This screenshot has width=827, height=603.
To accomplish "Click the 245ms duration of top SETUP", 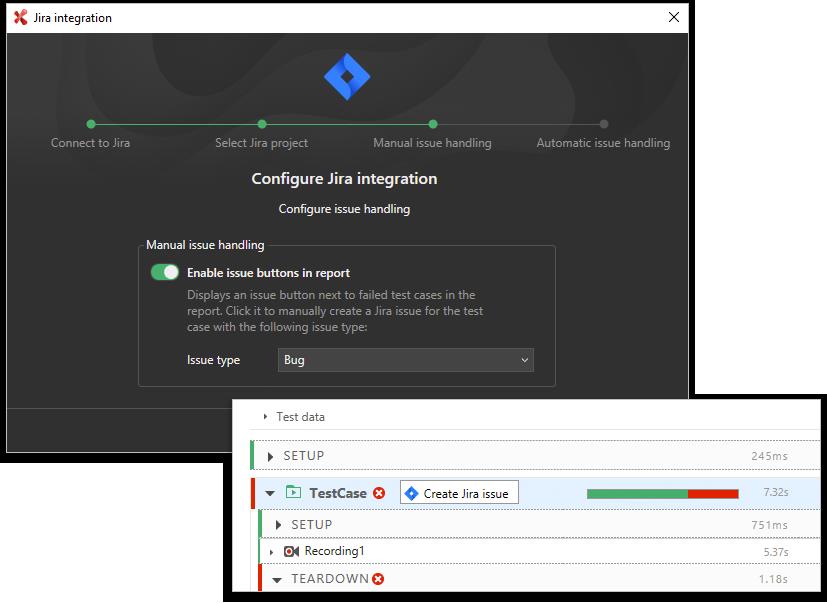I will tap(770, 456).
